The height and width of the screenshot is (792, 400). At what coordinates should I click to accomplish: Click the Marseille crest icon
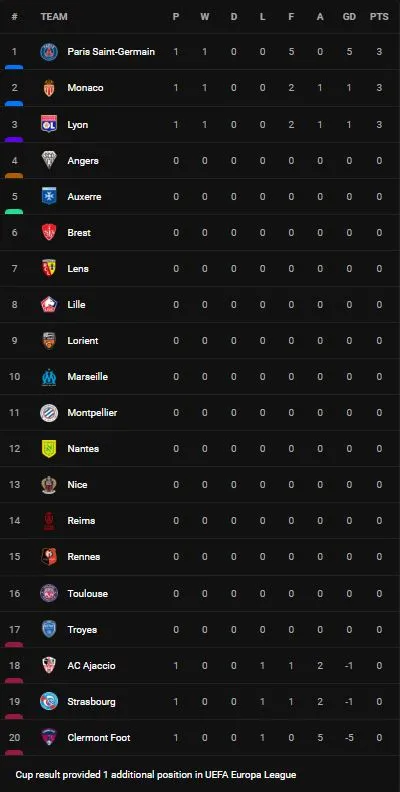coord(49,377)
